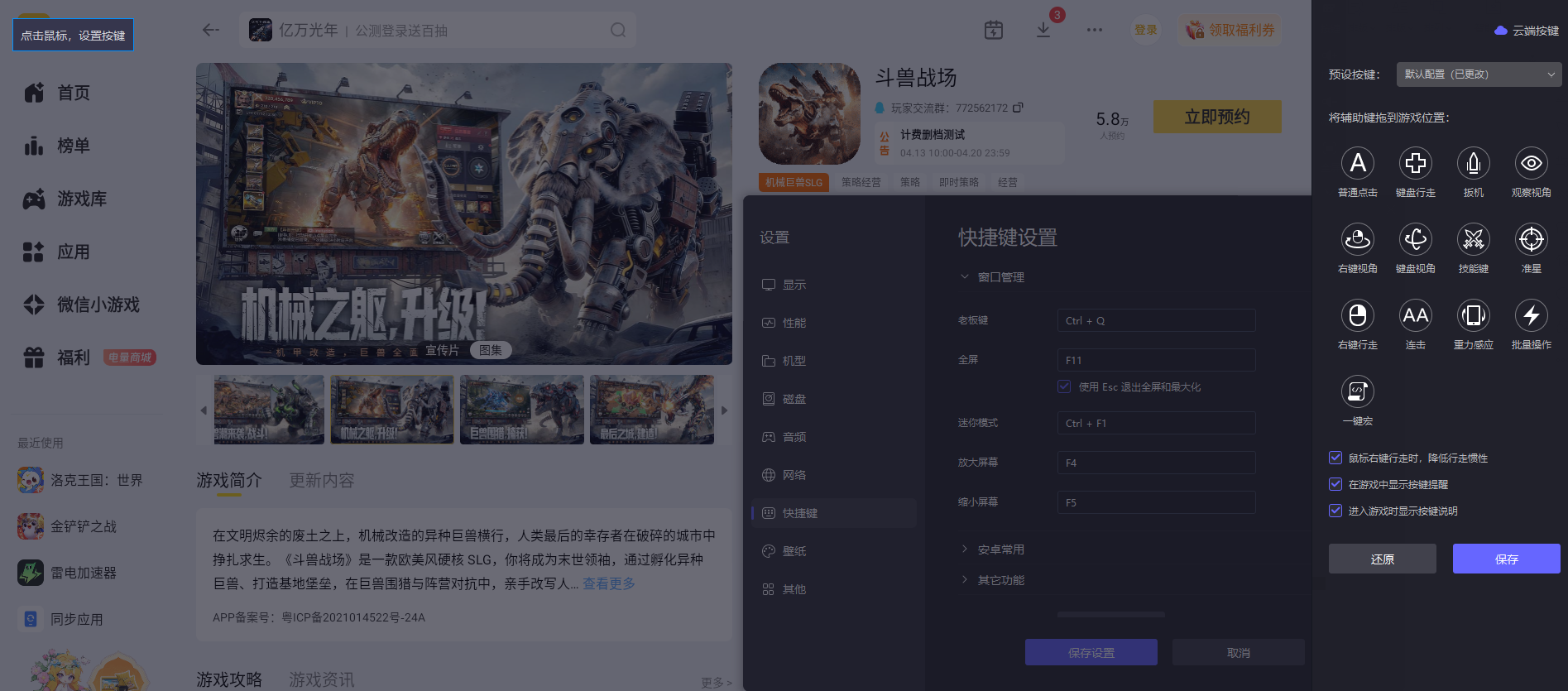Screen dimensions: 1568x691
Task: Select the 准星 crosshair icon
Action: 1532,239
